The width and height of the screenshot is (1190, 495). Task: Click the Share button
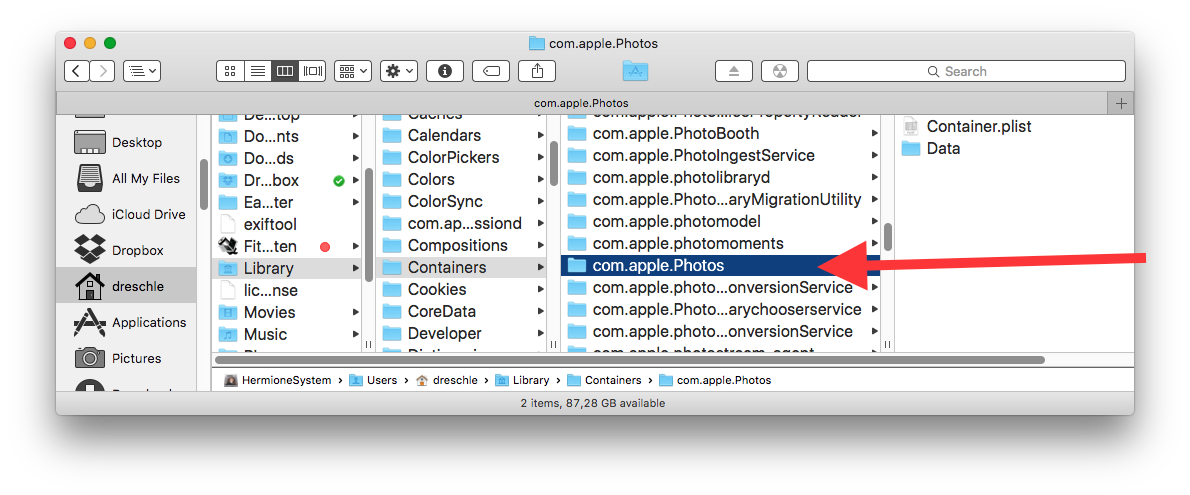coord(537,71)
